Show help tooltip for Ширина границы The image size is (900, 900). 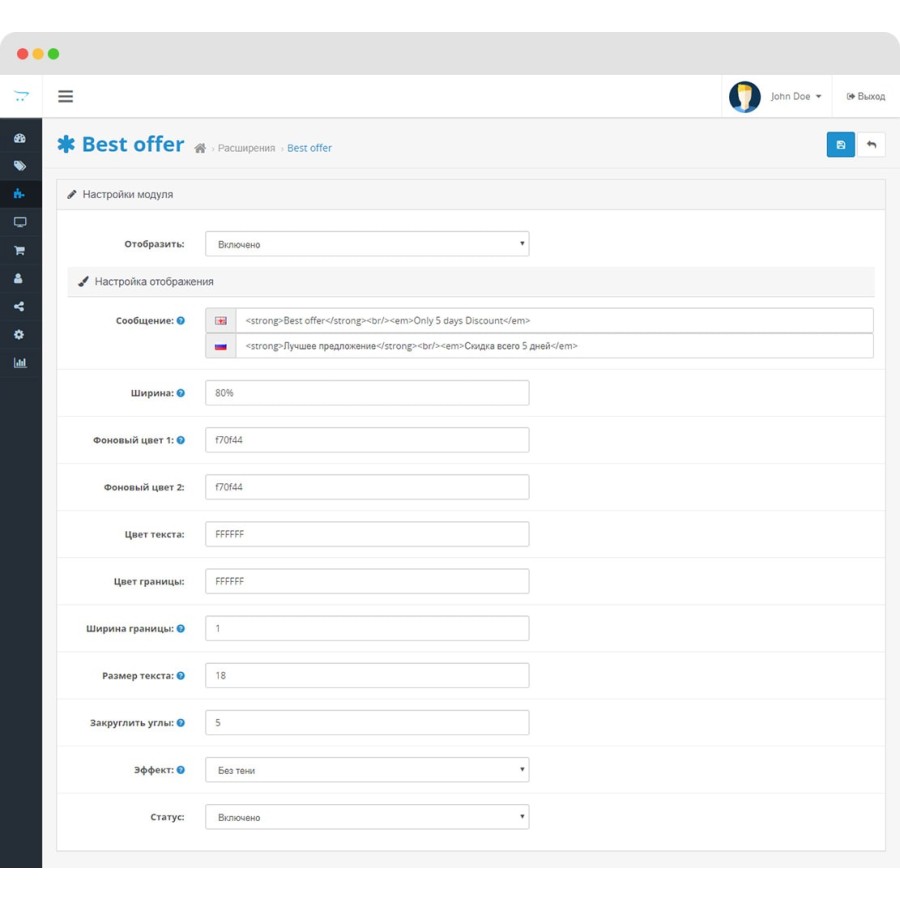click(181, 629)
